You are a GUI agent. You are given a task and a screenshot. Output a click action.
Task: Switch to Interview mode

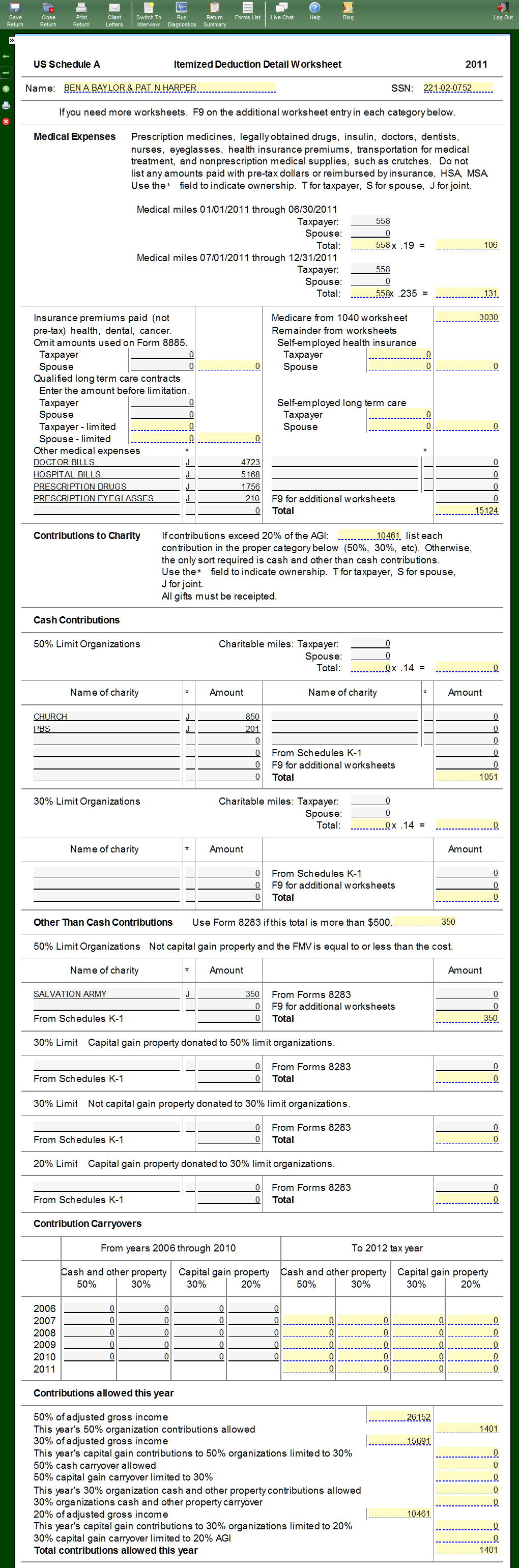pos(149,13)
